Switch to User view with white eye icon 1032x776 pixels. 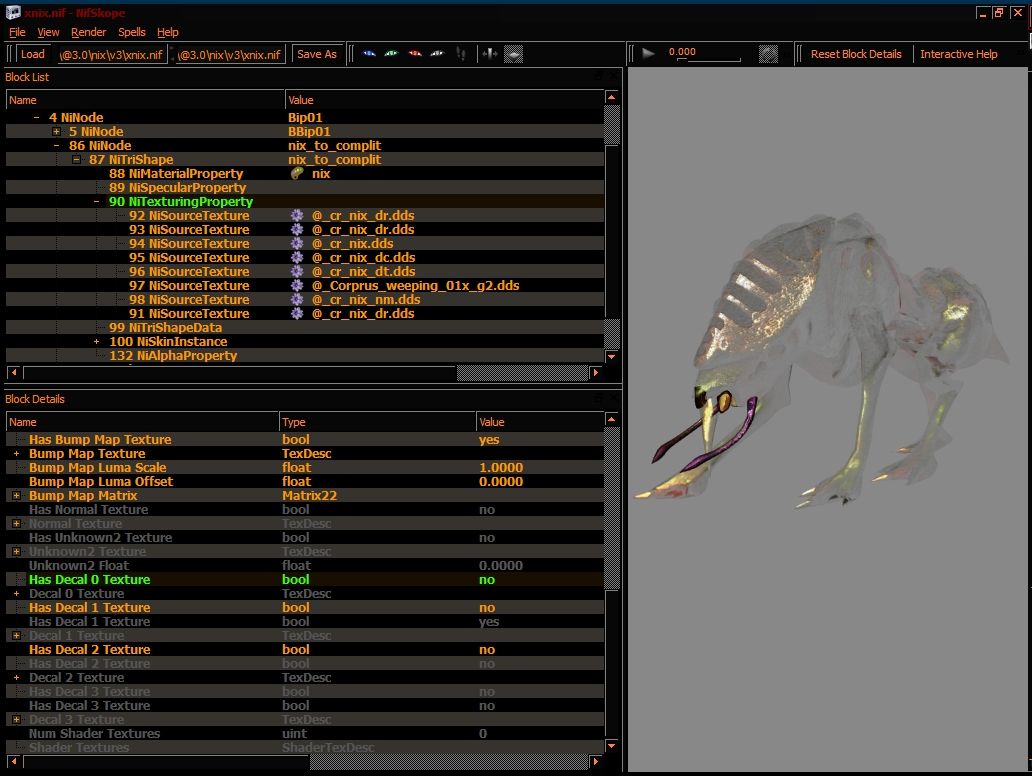point(437,54)
